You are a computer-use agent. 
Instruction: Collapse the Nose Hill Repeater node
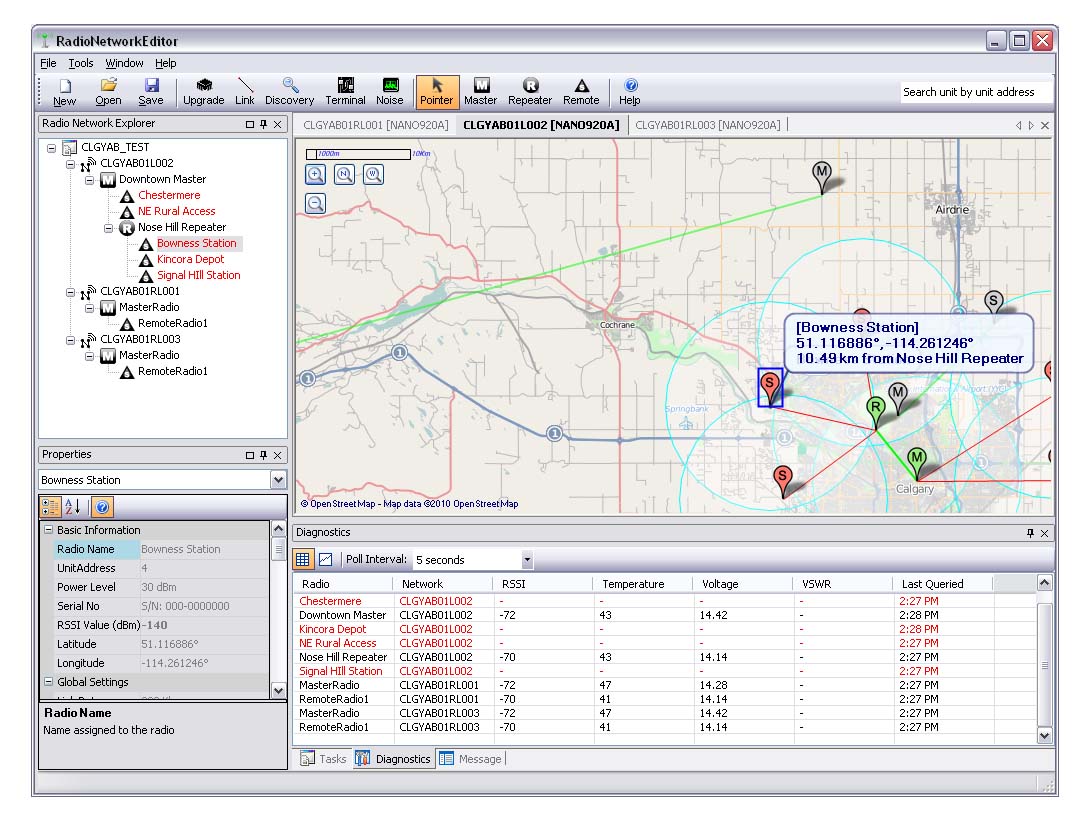[x=108, y=228]
